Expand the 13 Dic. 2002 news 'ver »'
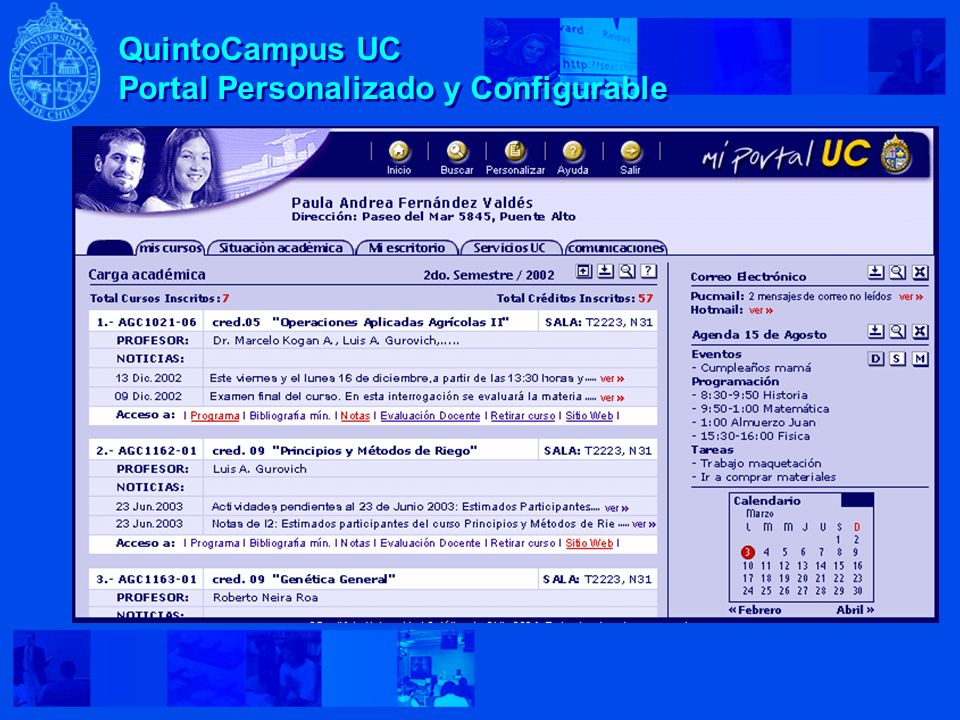The image size is (960, 720). click(612, 379)
